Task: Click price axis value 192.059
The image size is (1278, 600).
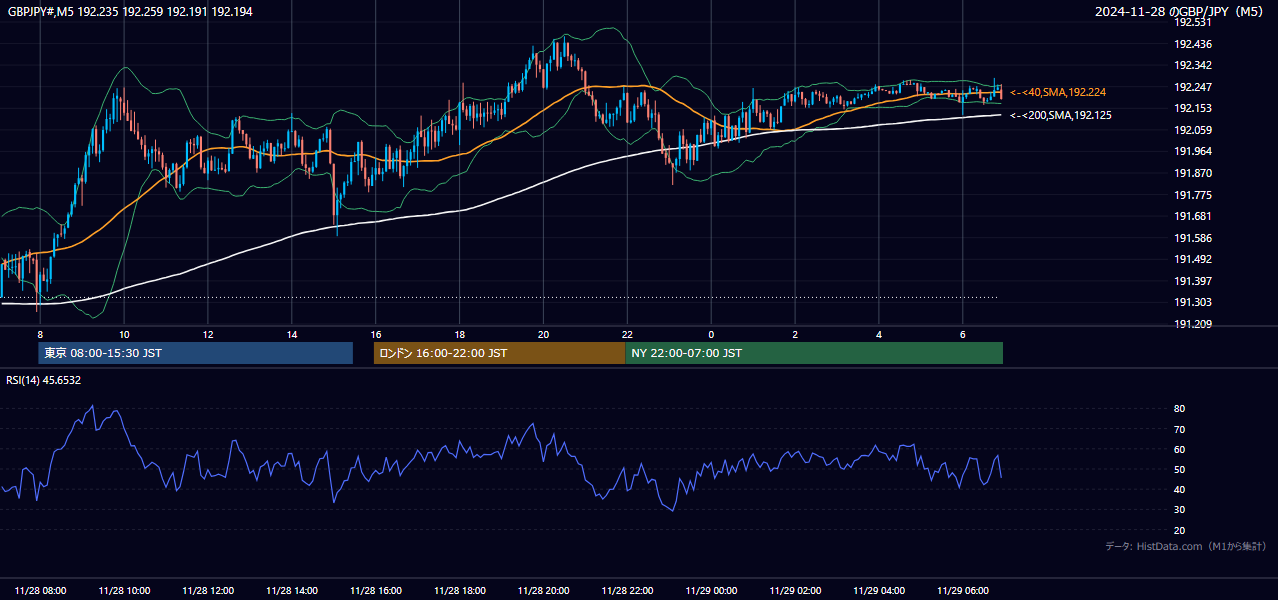Action: [1193, 130]
